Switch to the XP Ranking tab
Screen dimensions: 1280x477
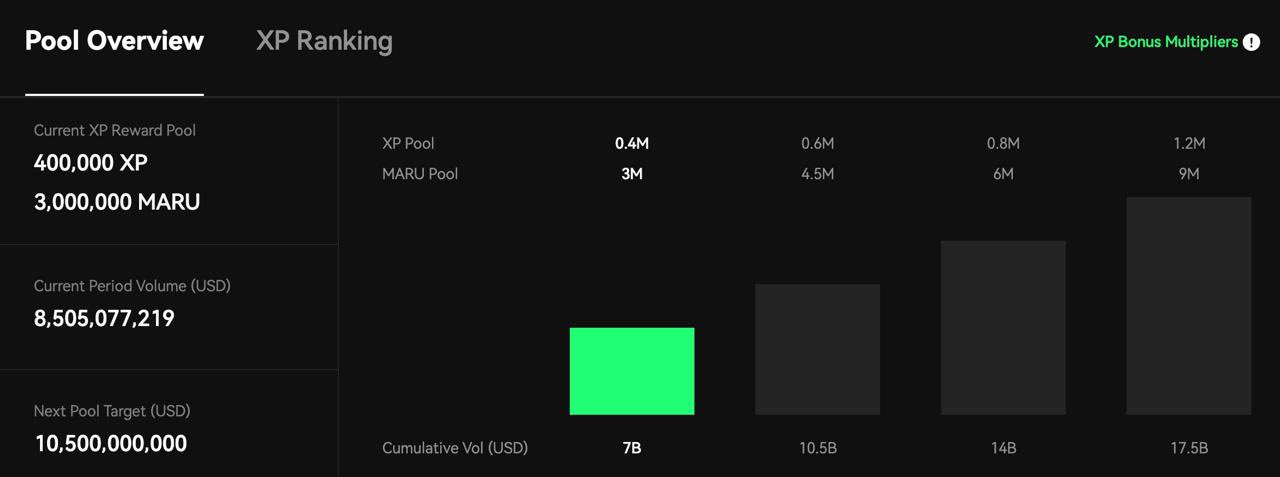324,41
